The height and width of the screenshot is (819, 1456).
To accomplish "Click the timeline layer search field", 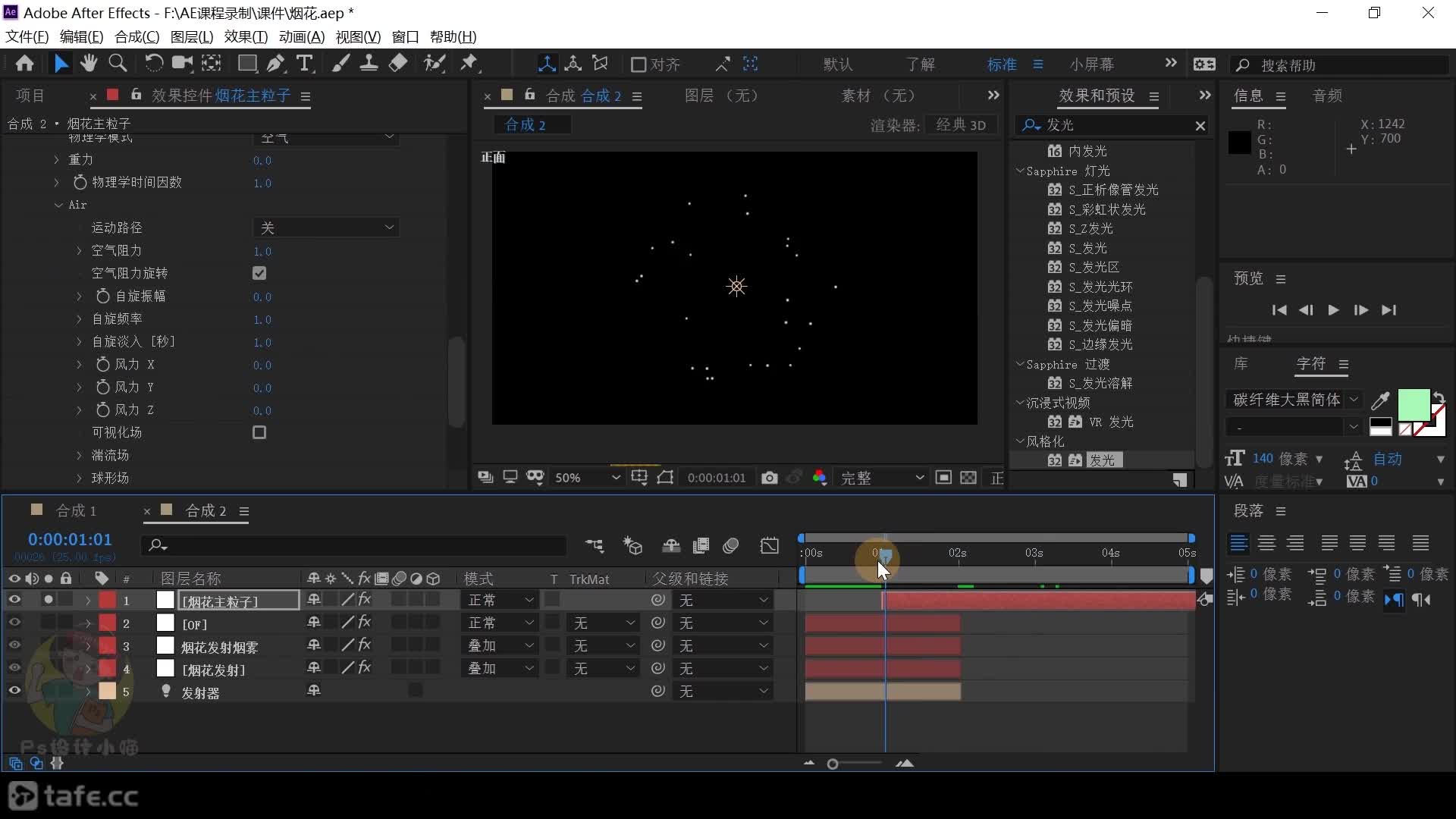I will [x=353, y=545].
